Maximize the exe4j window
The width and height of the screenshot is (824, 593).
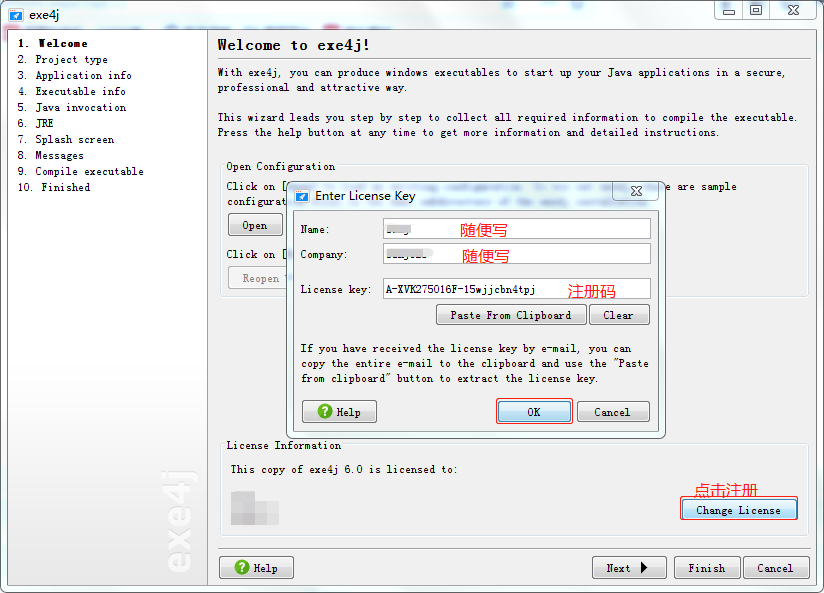pos(756,11)
